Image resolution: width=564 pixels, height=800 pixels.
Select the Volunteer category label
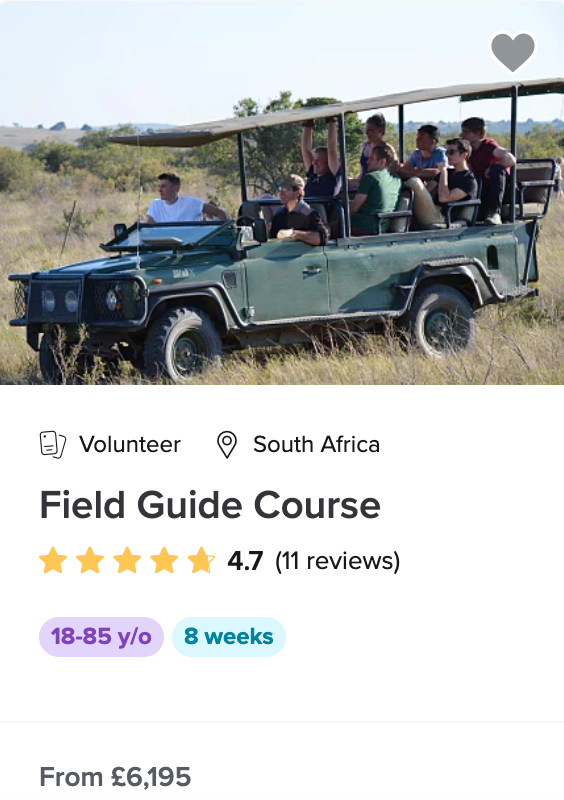(130, 444)
